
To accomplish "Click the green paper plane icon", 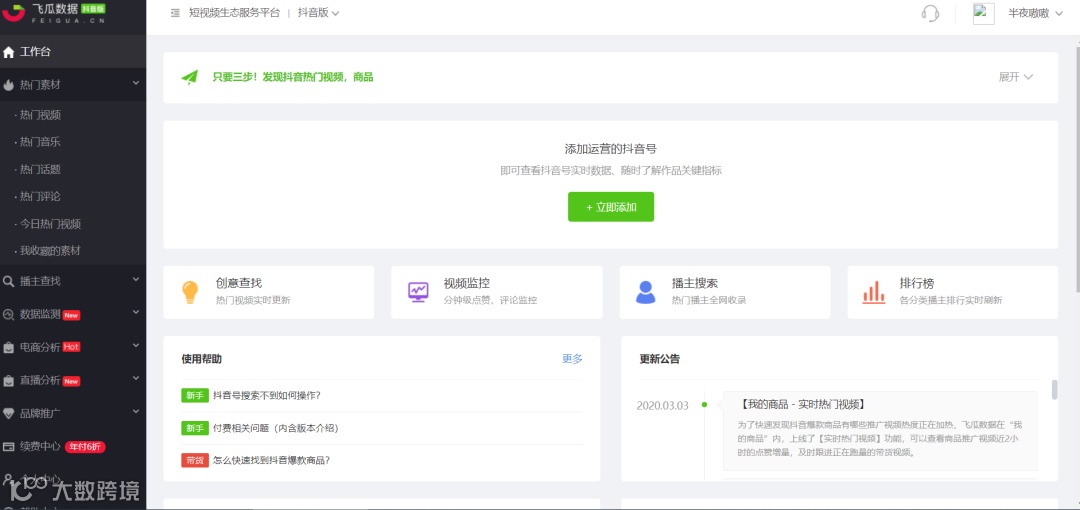I will pos(189,77).
